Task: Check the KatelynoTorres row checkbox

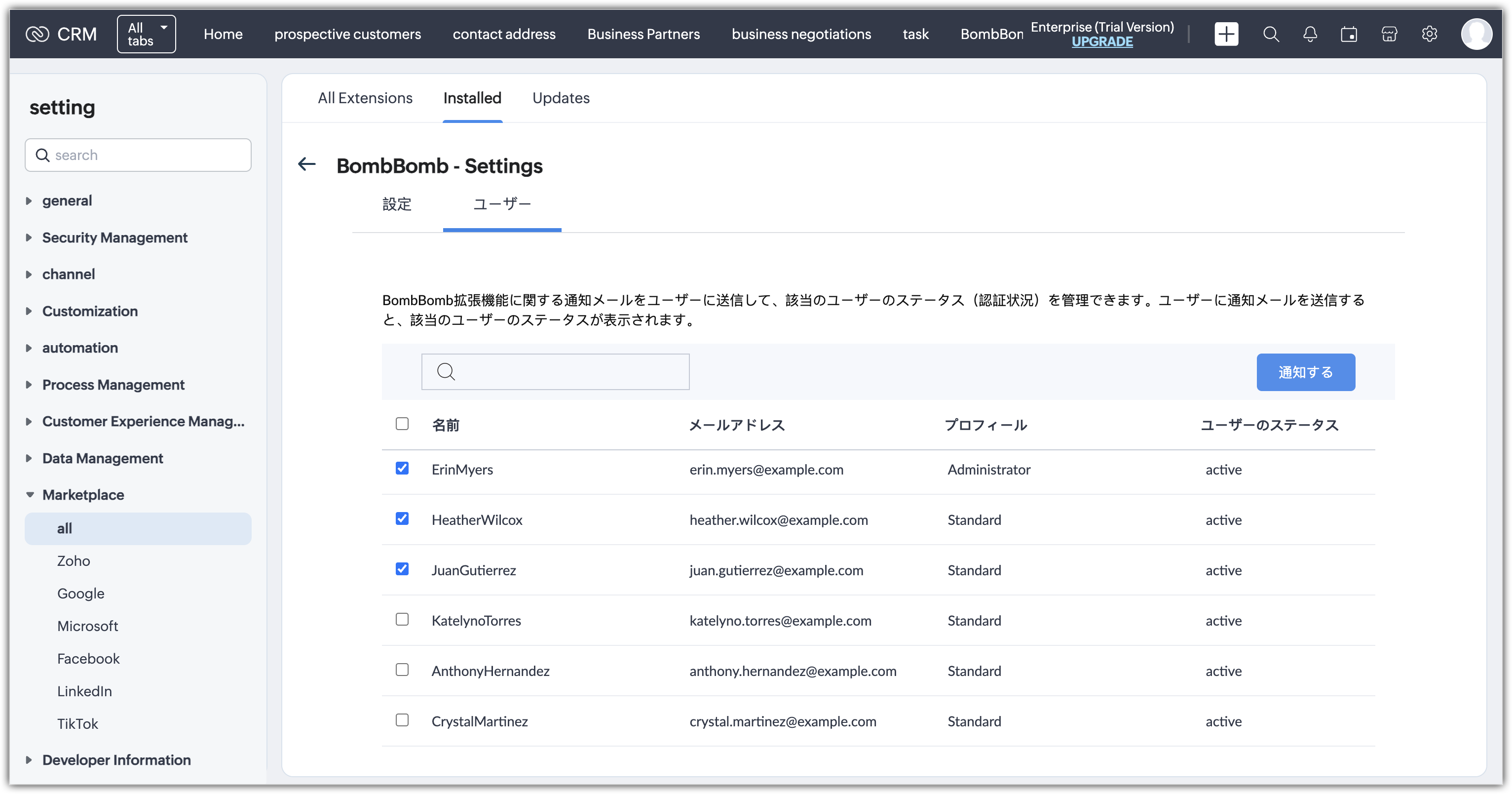Action: [x=402, y=619]
